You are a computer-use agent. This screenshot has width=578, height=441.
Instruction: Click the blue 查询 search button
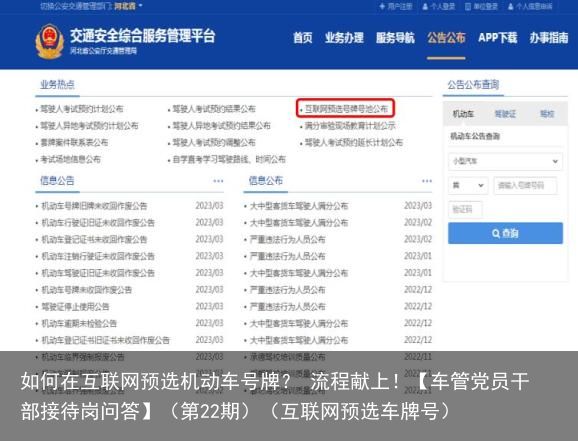505,233
